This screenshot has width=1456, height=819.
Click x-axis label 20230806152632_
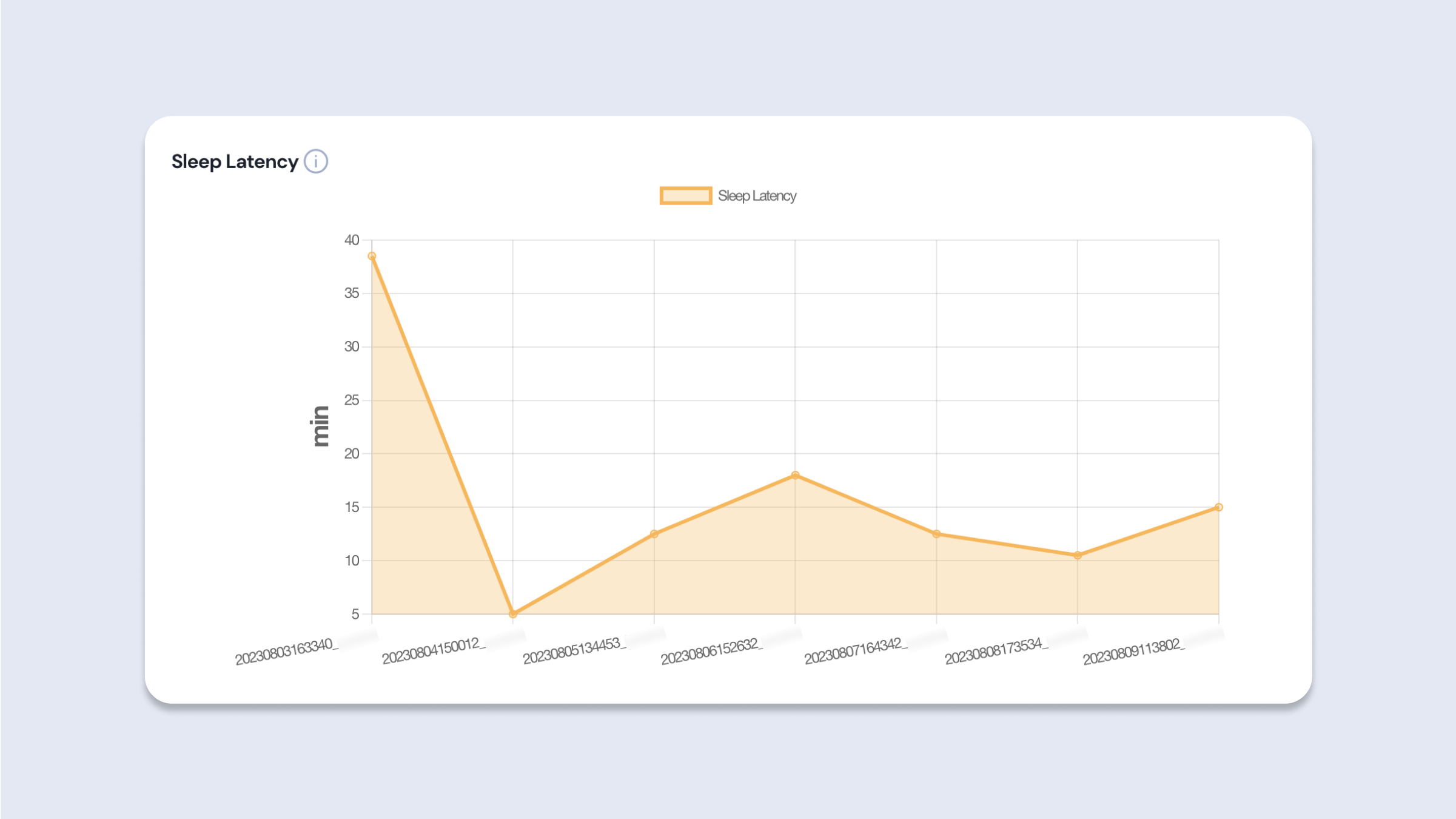tap(713, 651)
